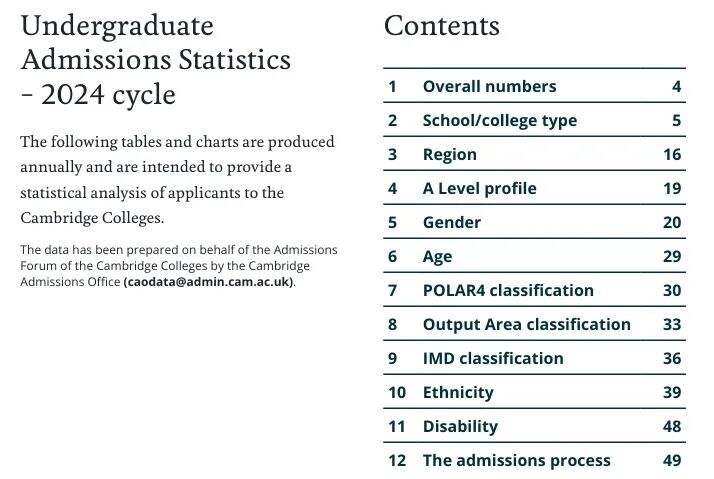Go to the Disability section
The width and height of the screenshot is (714, 479).
(459, 426)
